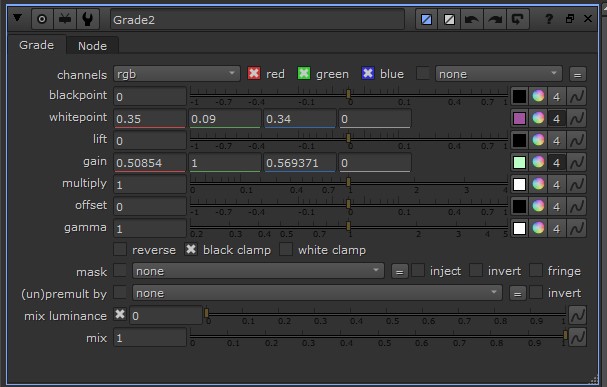Collapse the Grade2 panel with the arrow

[x=17, y=18]
